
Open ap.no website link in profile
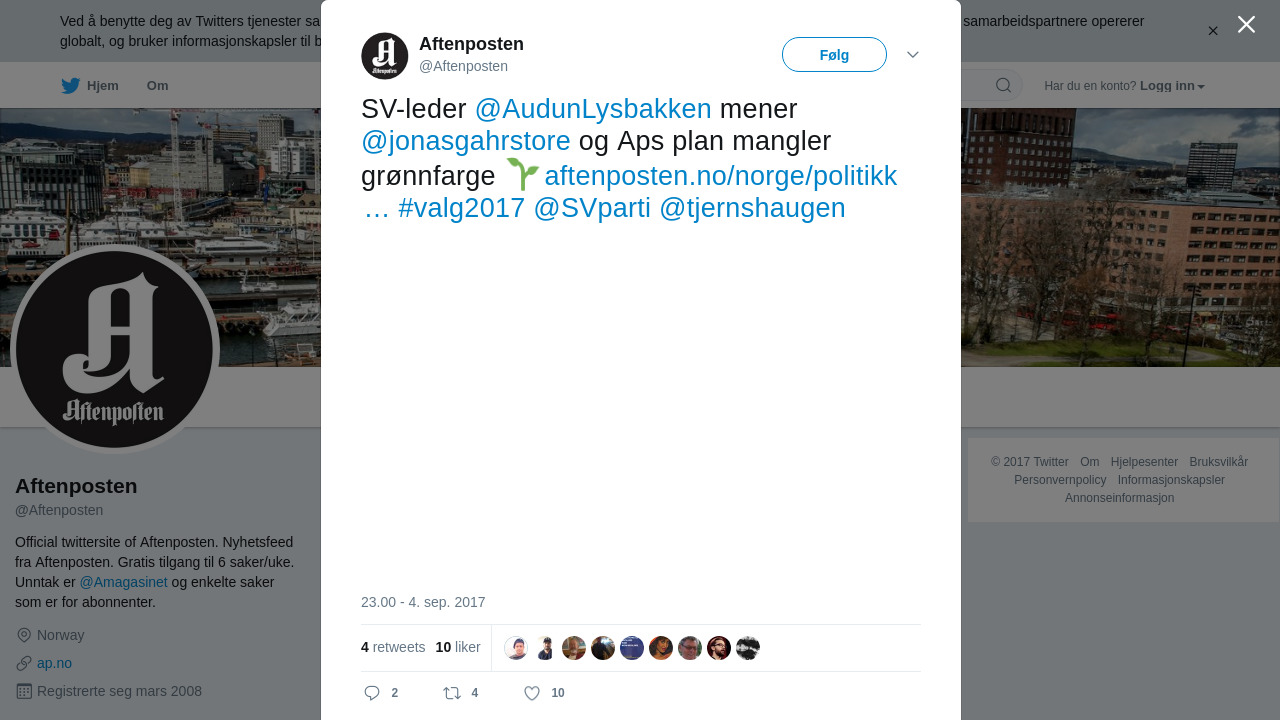coord(54,663)
